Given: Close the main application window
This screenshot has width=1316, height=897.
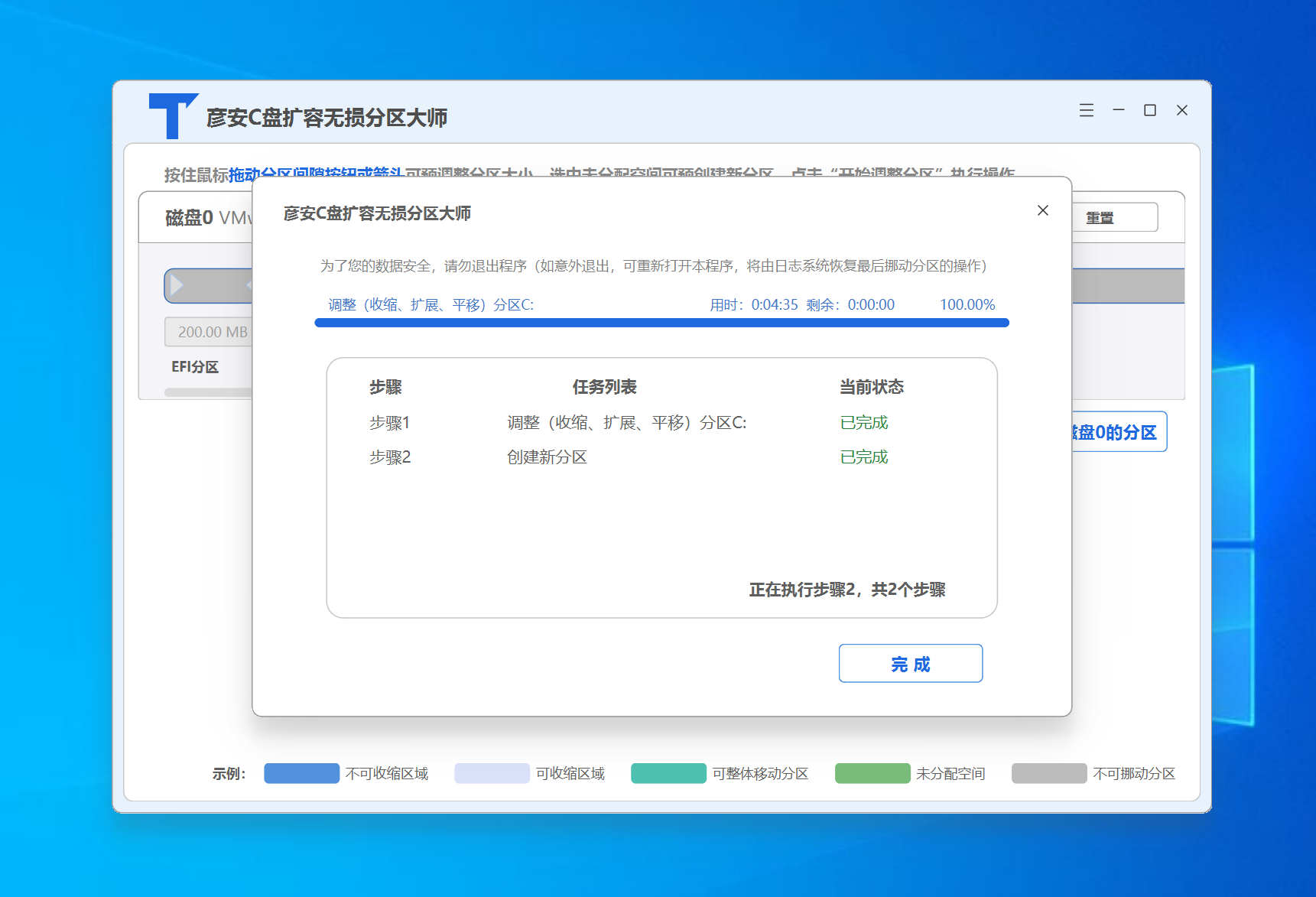Looking at the screenshot, I should pos(1181,110).
